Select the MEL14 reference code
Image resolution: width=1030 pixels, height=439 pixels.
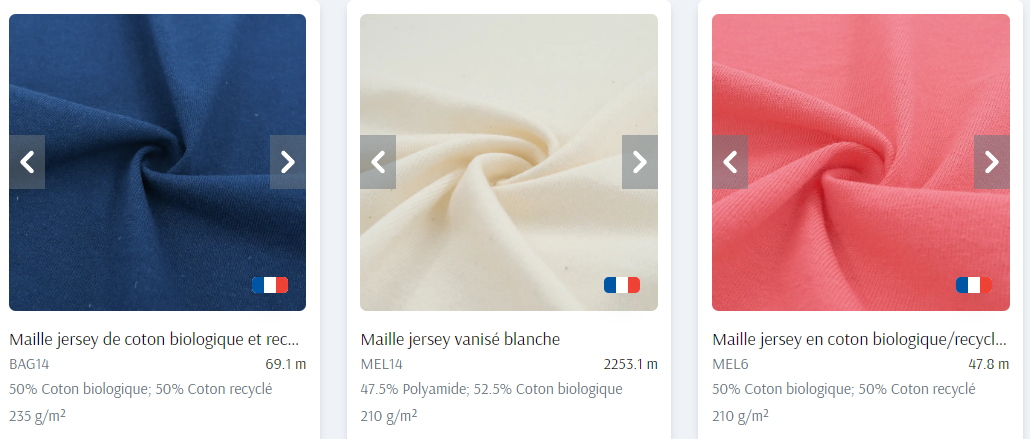(x=382, y=364)
